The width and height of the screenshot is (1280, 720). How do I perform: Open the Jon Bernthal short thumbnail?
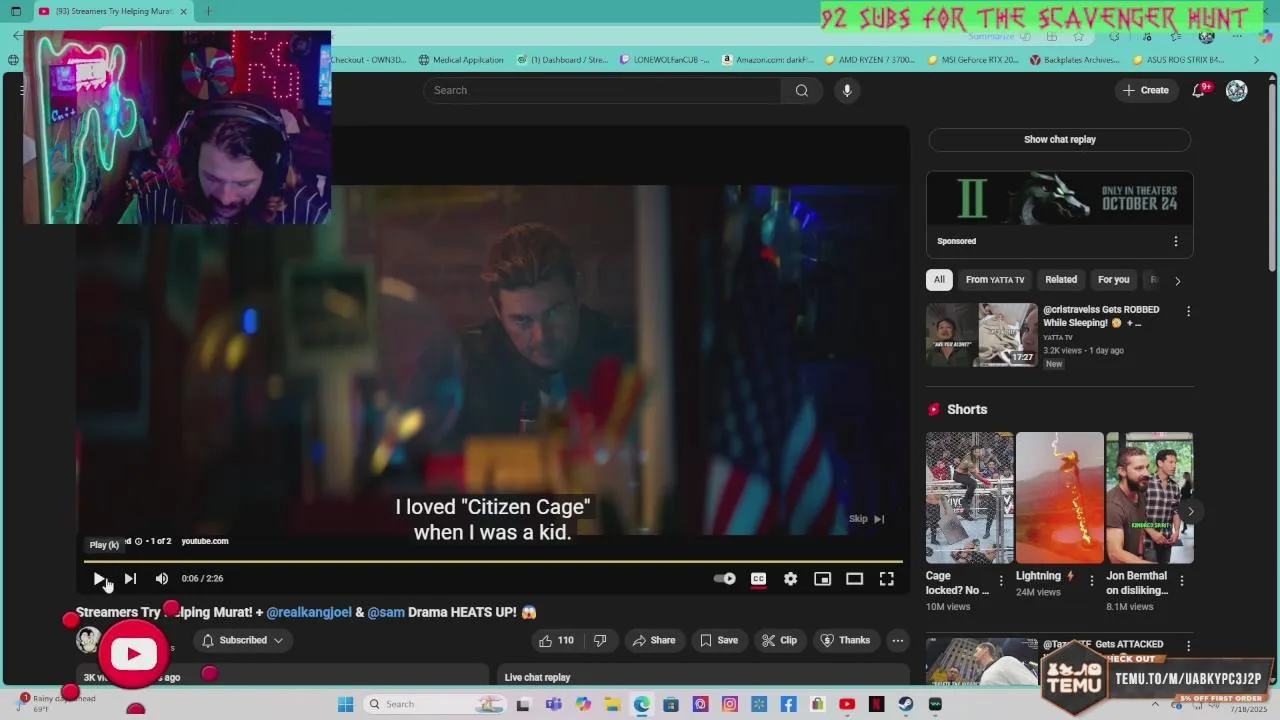1149,498
